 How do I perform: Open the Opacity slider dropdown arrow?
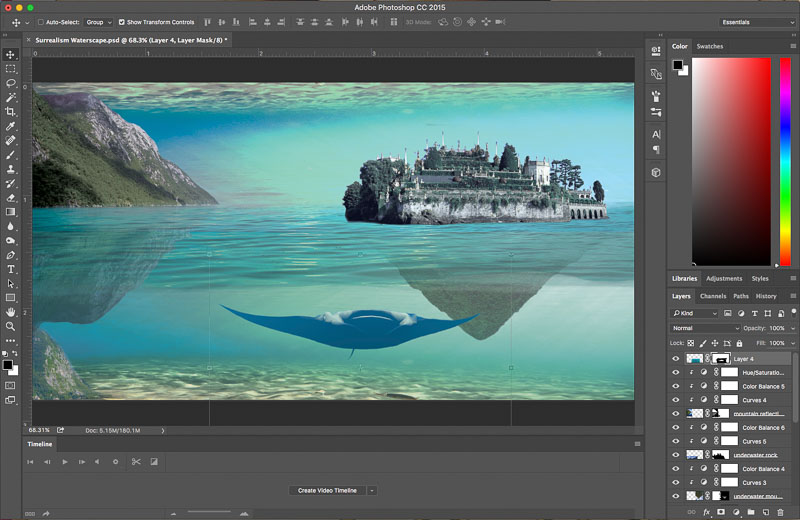pos(792,328)
